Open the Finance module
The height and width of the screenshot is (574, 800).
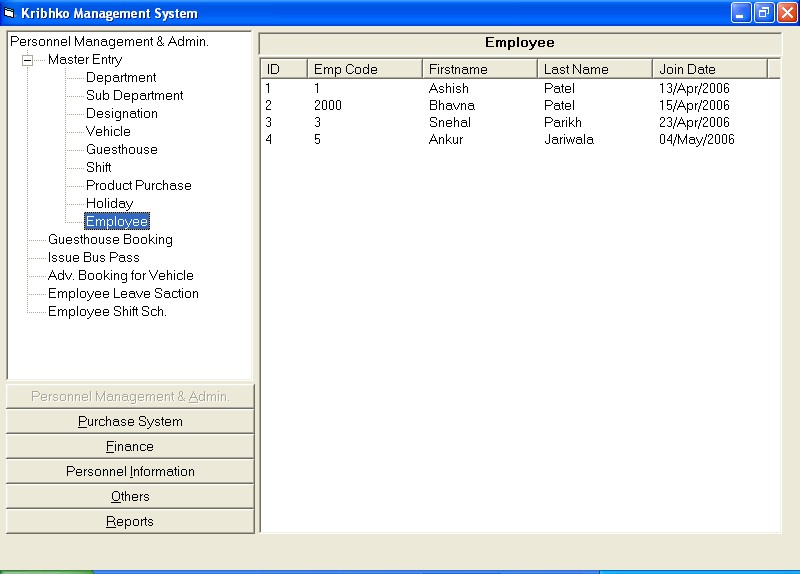[130, 447]
